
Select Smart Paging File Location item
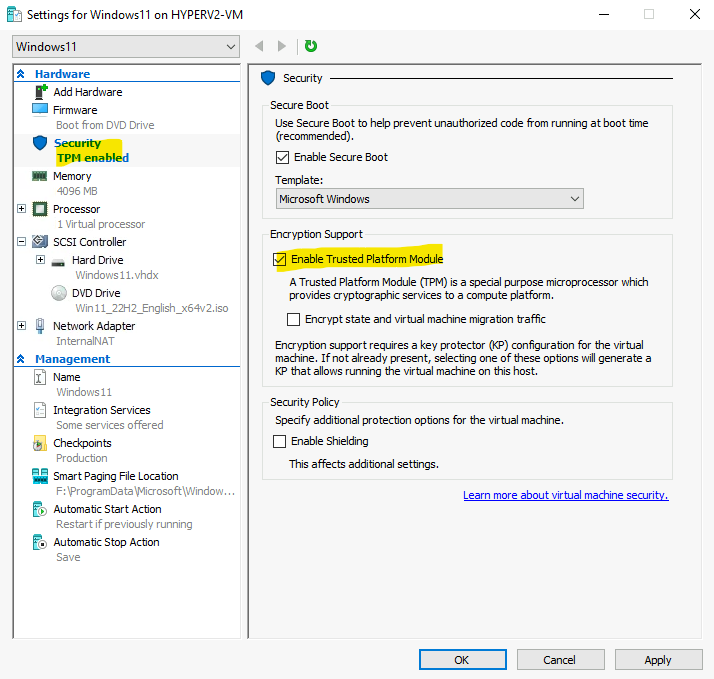[x=116, y=476]
